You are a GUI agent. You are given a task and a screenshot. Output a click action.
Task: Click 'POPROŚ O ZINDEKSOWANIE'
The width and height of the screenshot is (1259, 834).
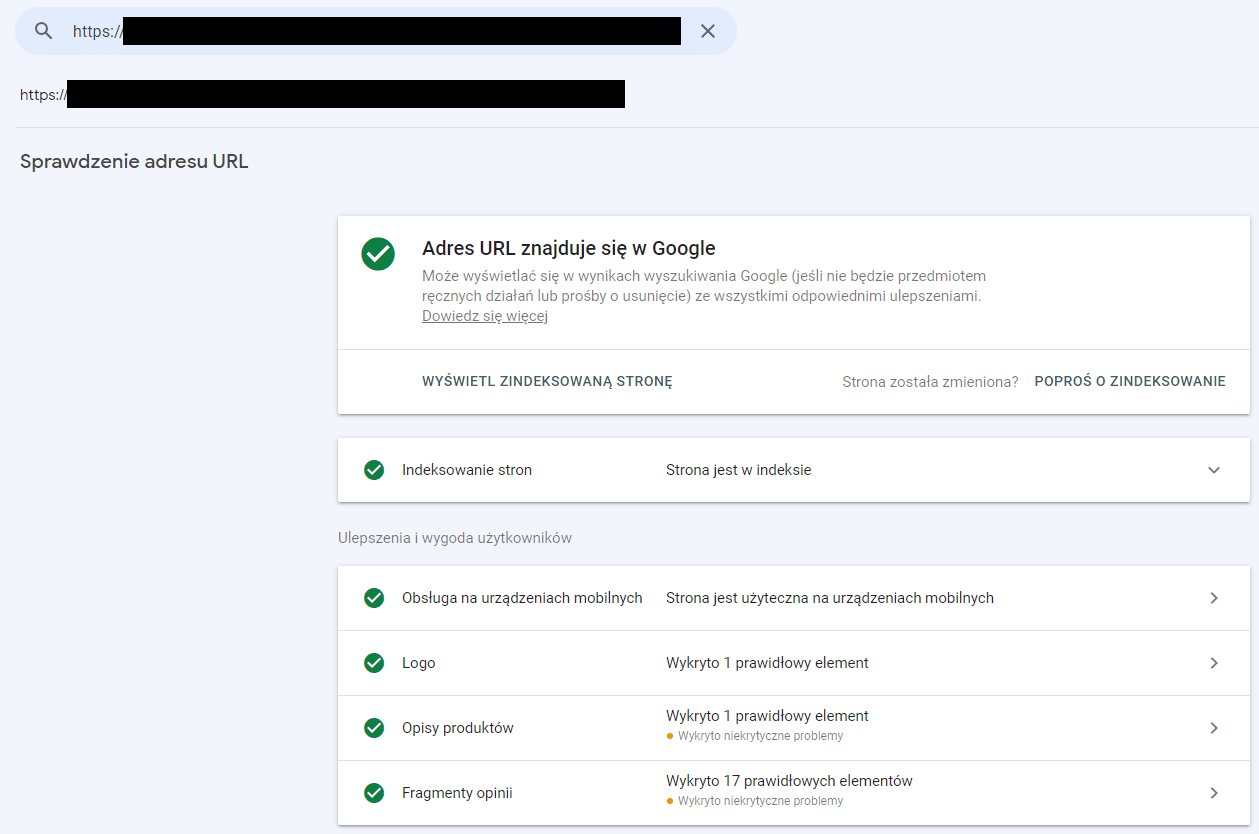click(1130, 381)
